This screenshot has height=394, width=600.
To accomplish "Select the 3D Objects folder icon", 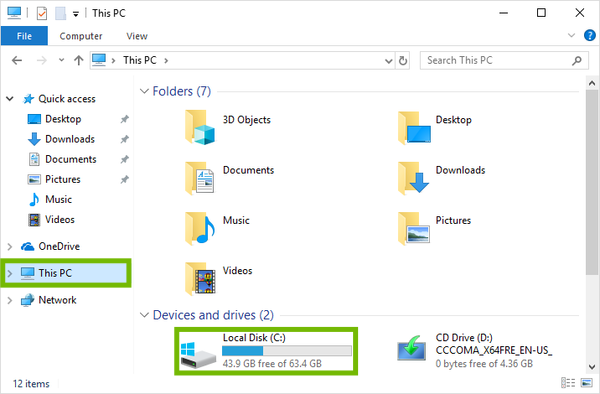I will click(200, 127).
